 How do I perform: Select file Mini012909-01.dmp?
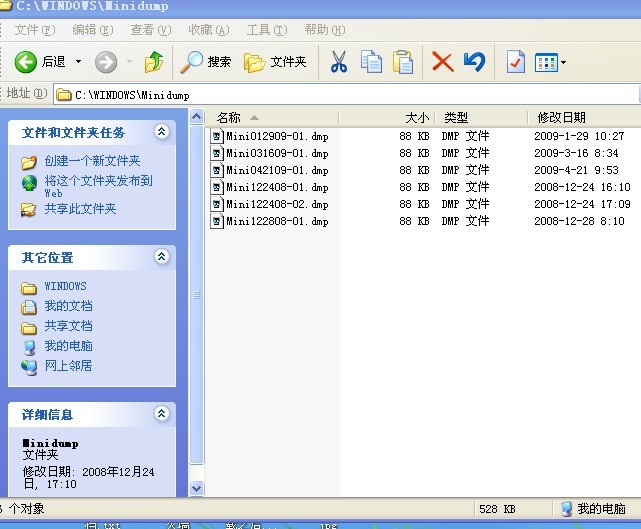277,136
